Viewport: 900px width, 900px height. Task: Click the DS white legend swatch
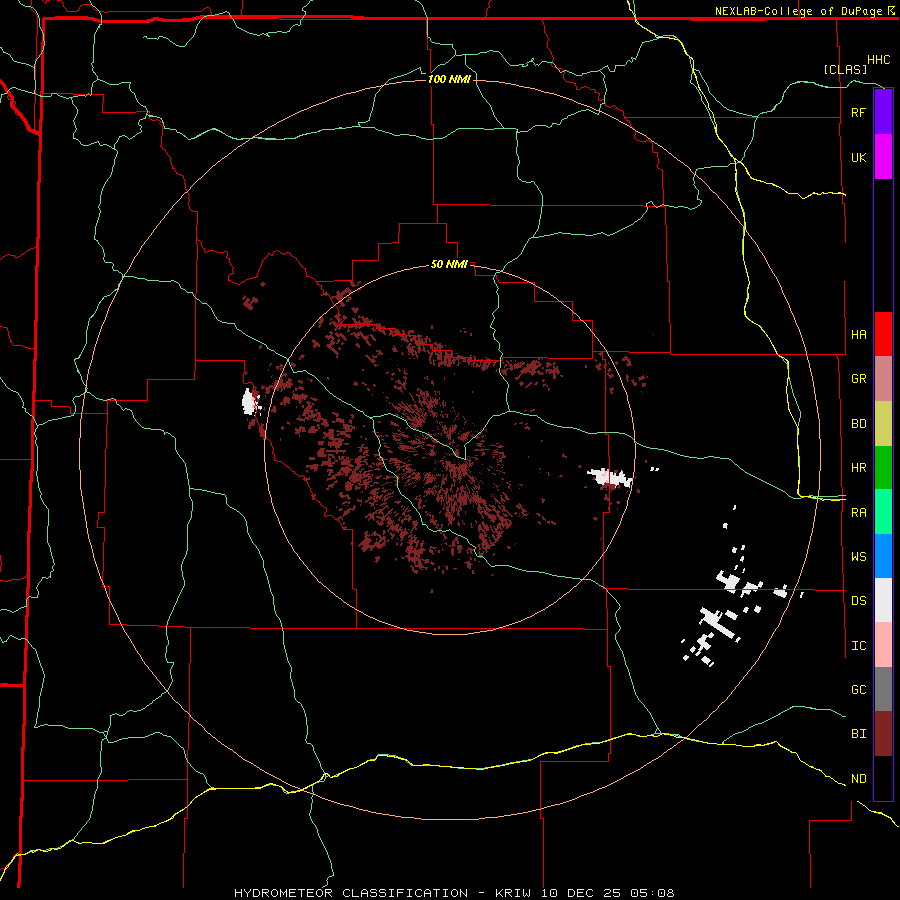pyautogui.click(x=883, y=600)
